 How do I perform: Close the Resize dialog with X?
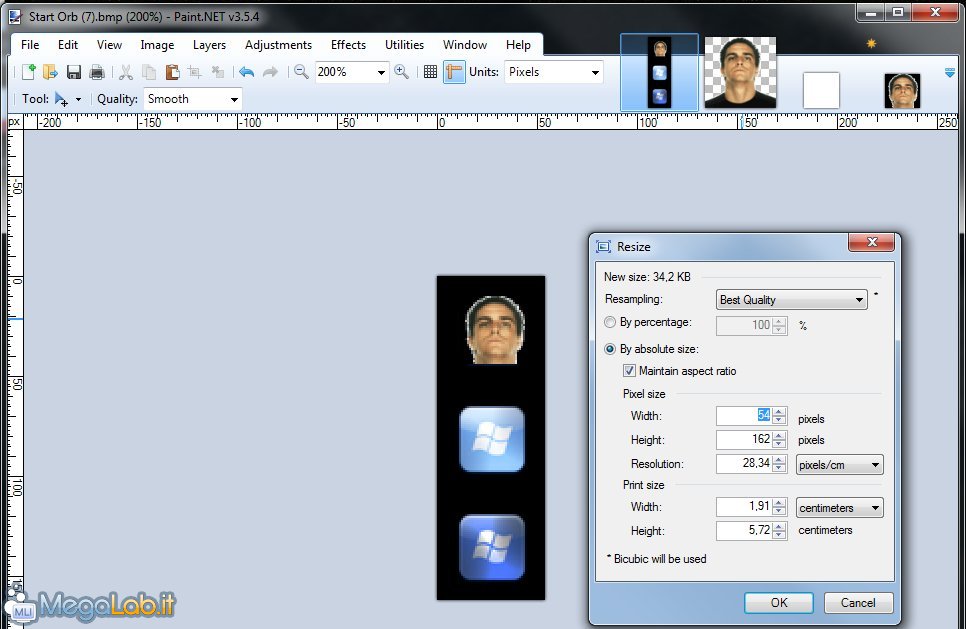coord(871,242)
